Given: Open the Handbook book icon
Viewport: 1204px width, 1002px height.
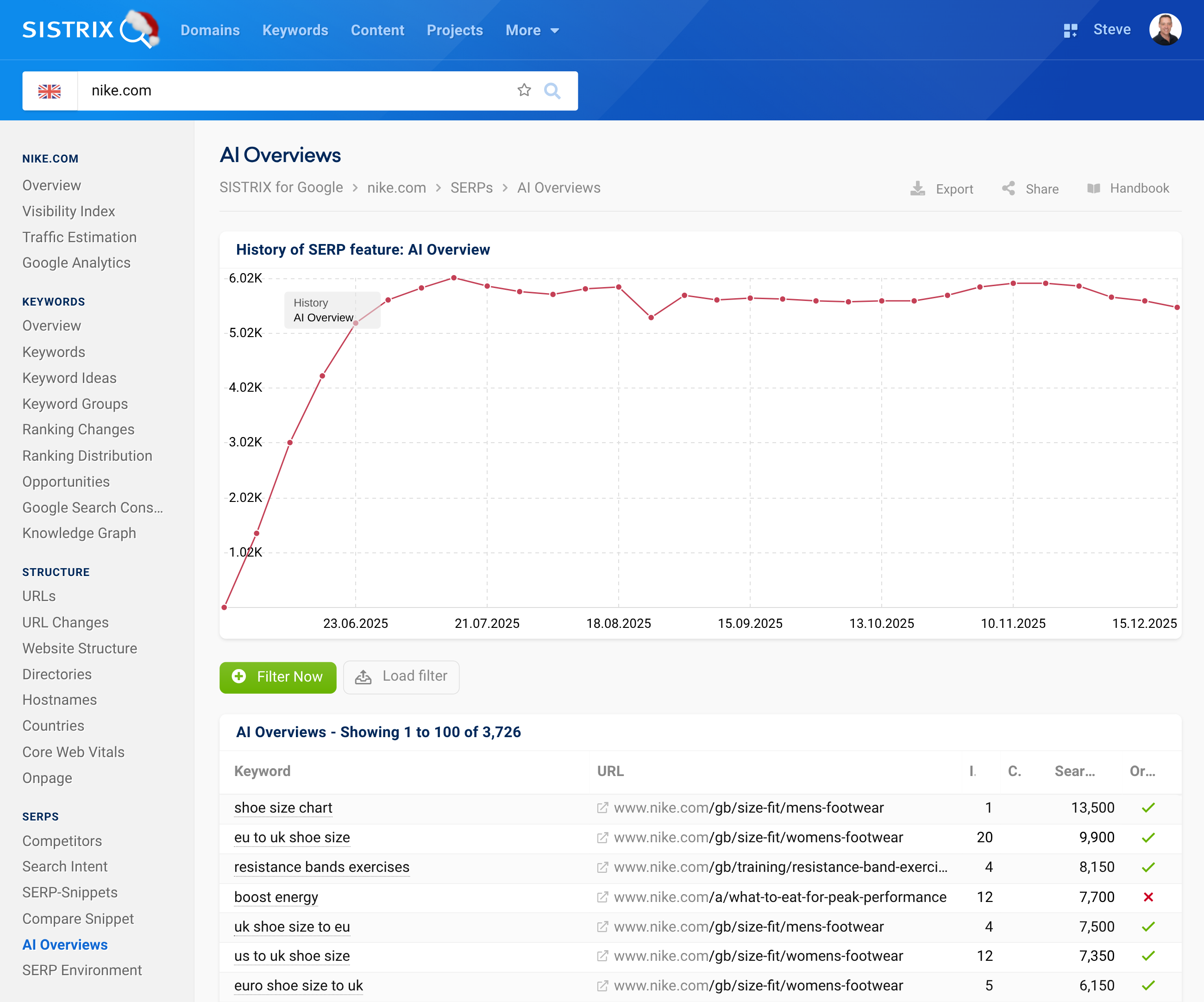Looking at the screenshot, I should [x=1093, y=188].
